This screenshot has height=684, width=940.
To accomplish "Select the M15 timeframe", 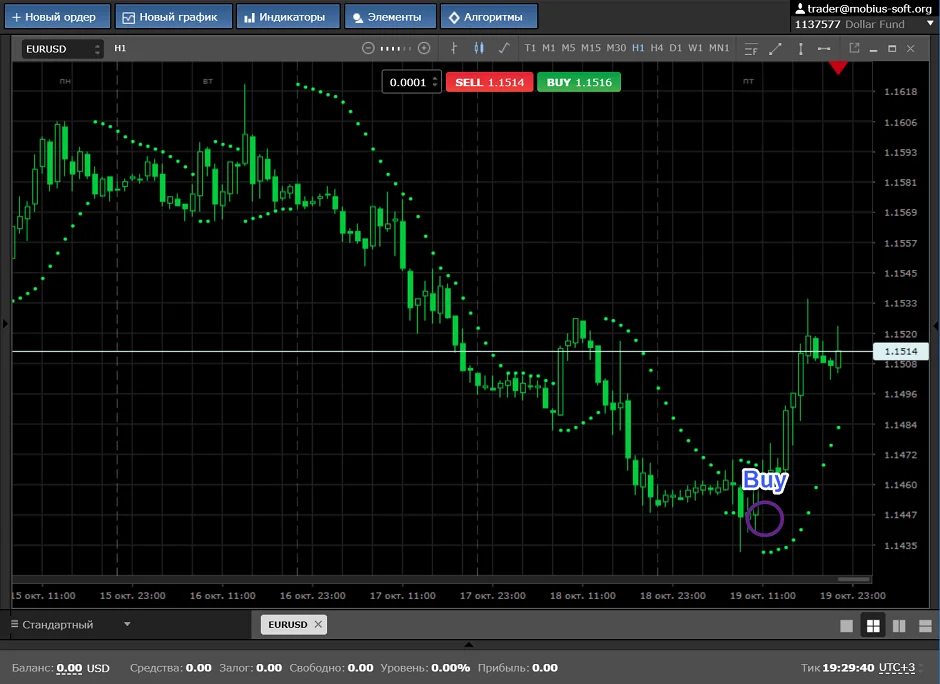I will (590, 48).
